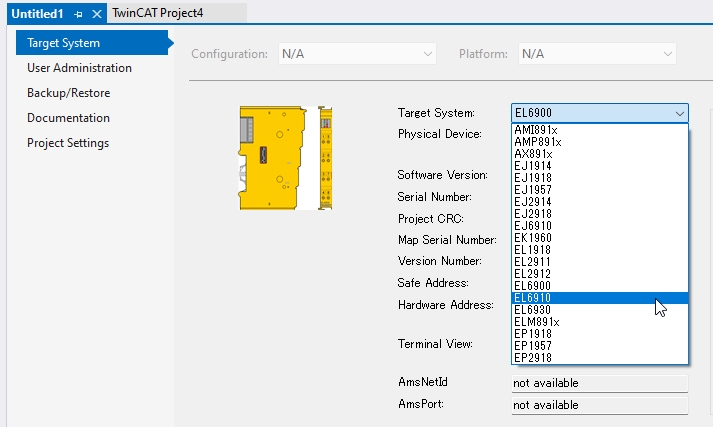Pick EL2912 as target system
The width and height of the screenshot is (713, 427).
(x=600, y=274)
